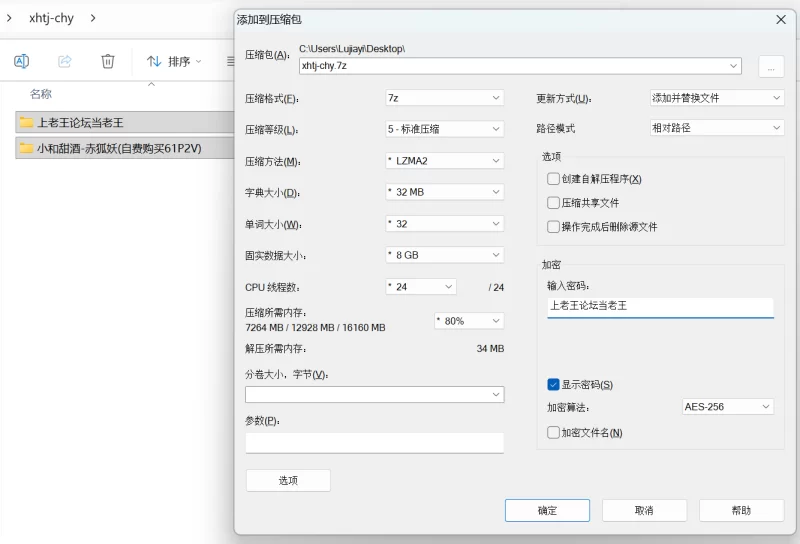Open the 压缩格式 7z dropdown

click(444, 98)
